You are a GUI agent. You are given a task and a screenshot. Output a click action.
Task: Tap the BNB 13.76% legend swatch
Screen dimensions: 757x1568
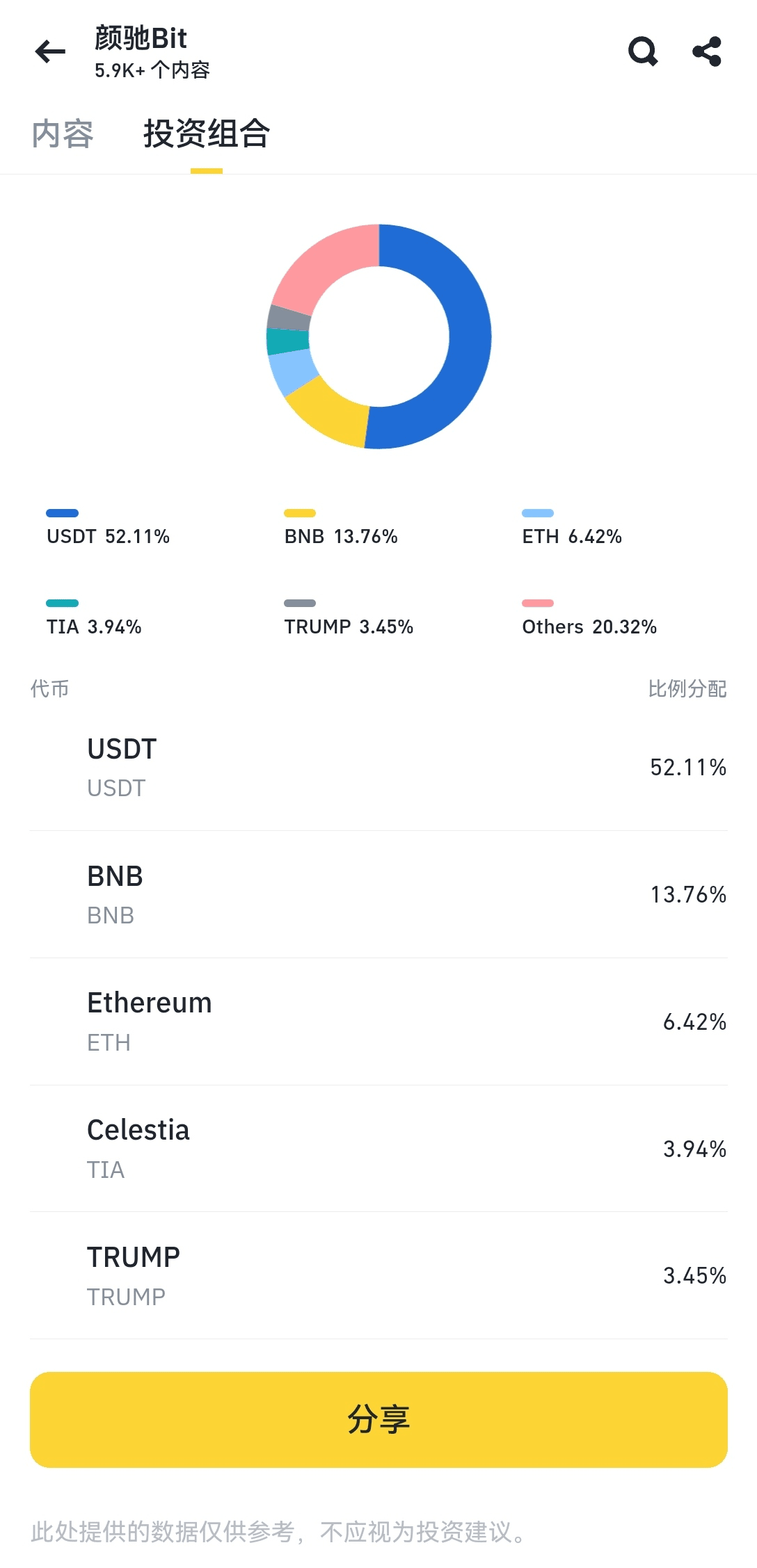[x=300, y=513]
